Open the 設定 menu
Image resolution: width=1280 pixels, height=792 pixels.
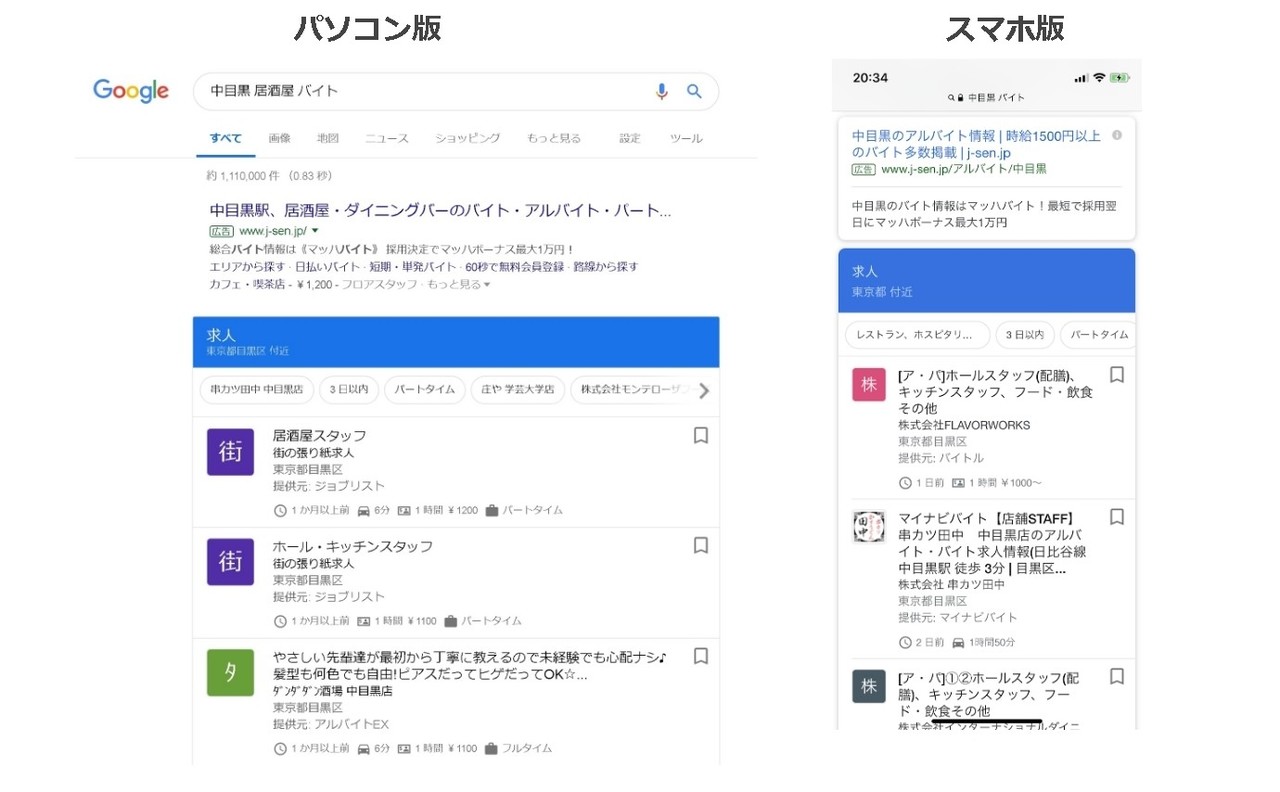pyautogui.click(x=630, y=138)
